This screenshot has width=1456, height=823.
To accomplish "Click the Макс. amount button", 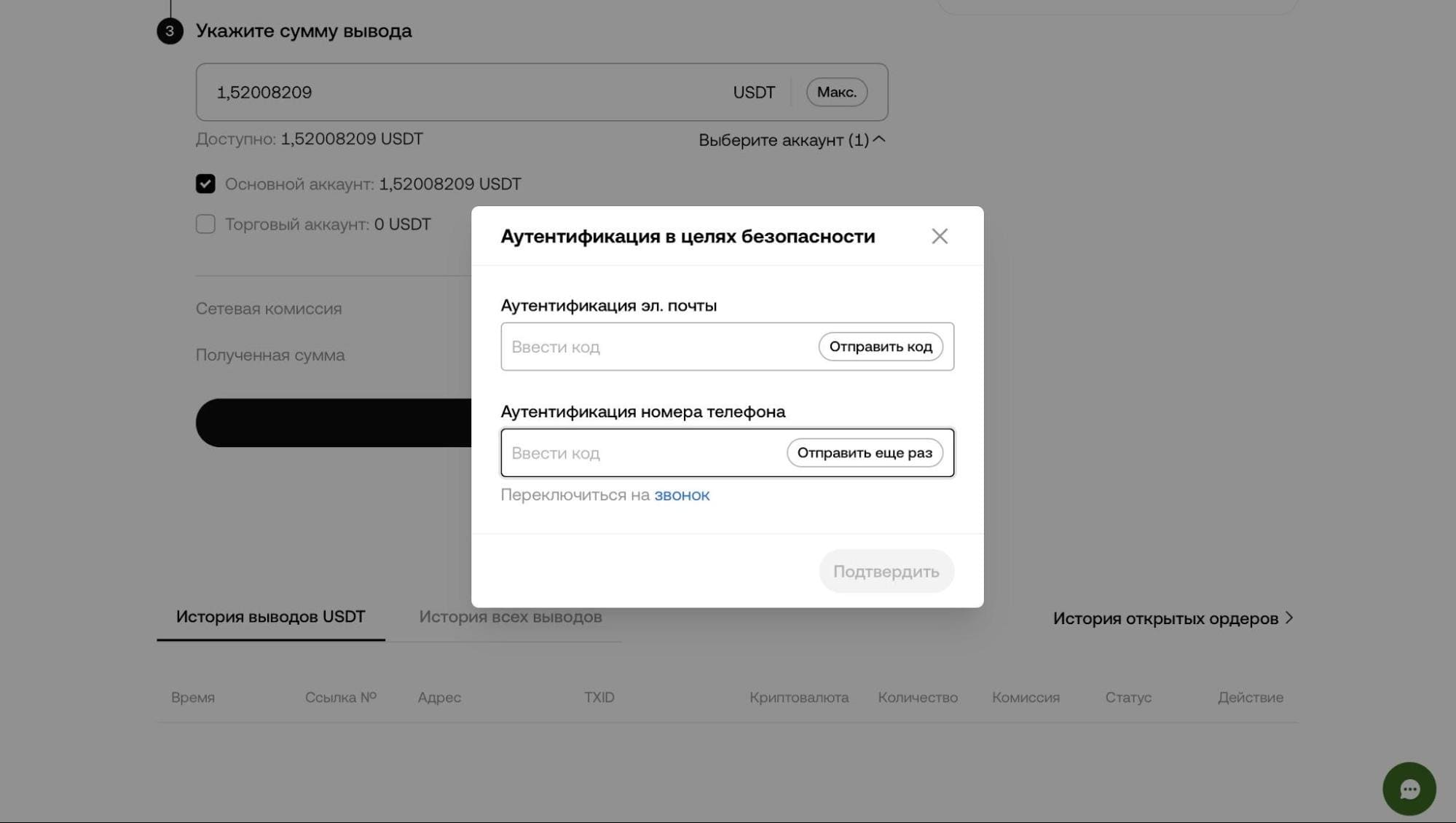I will pos(836,92).
